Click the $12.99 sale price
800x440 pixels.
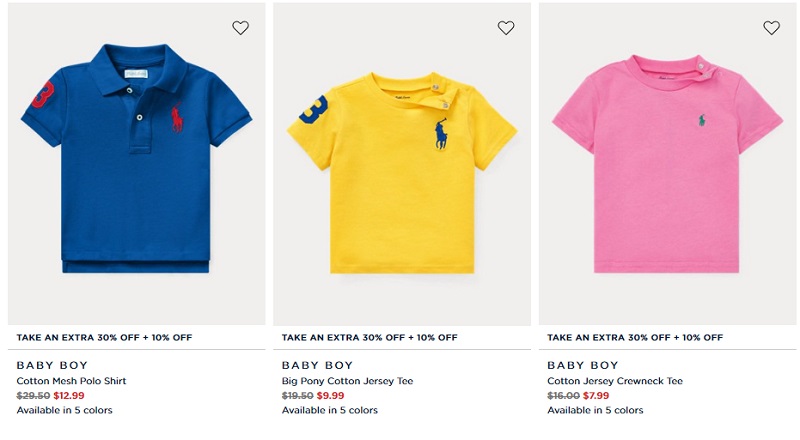69,396
